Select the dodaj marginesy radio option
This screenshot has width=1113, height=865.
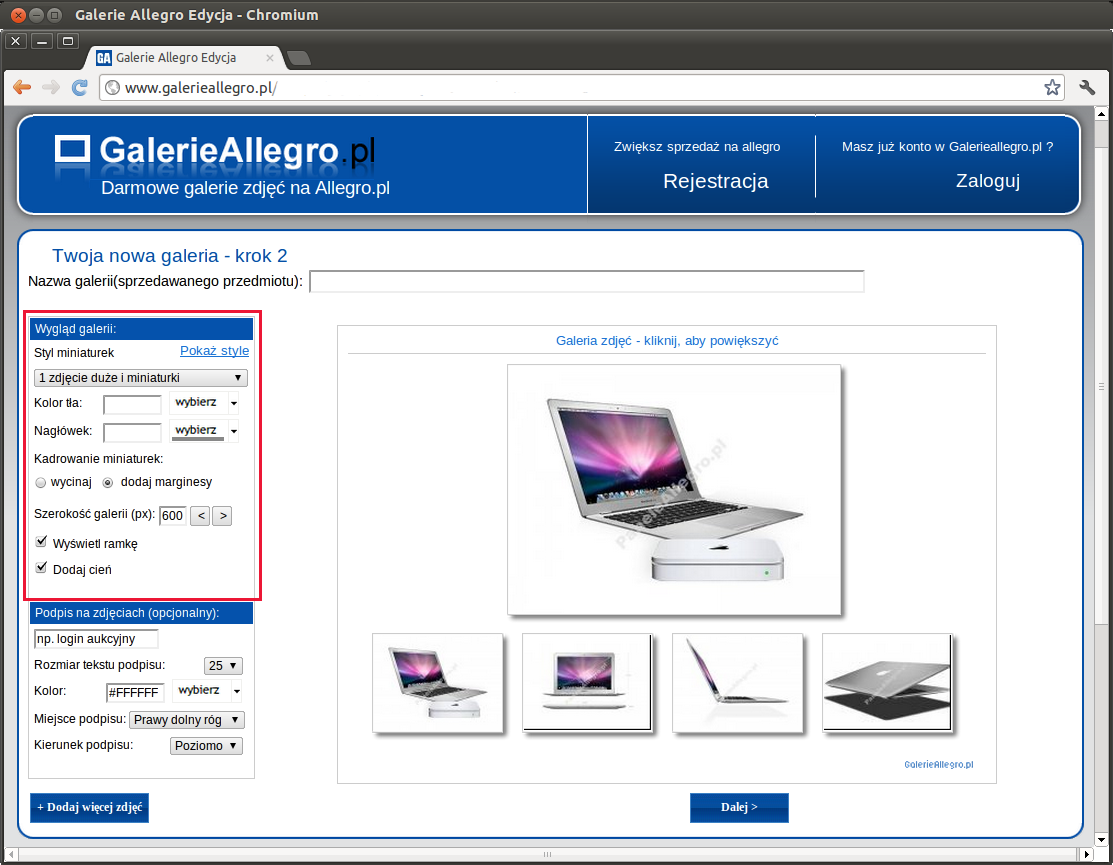[x=108, y=483]
